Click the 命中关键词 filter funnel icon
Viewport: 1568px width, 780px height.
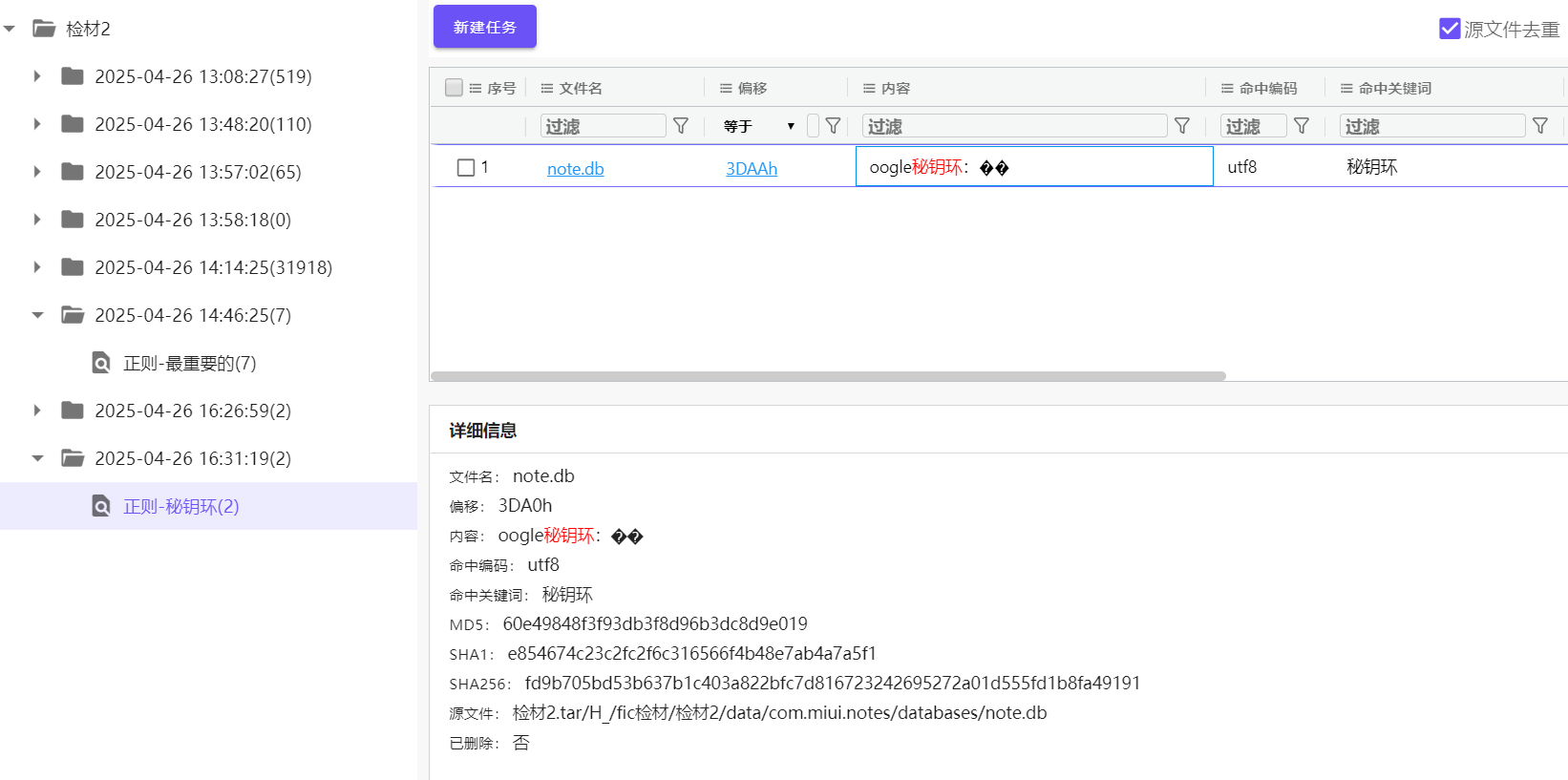pos(1540,126)
